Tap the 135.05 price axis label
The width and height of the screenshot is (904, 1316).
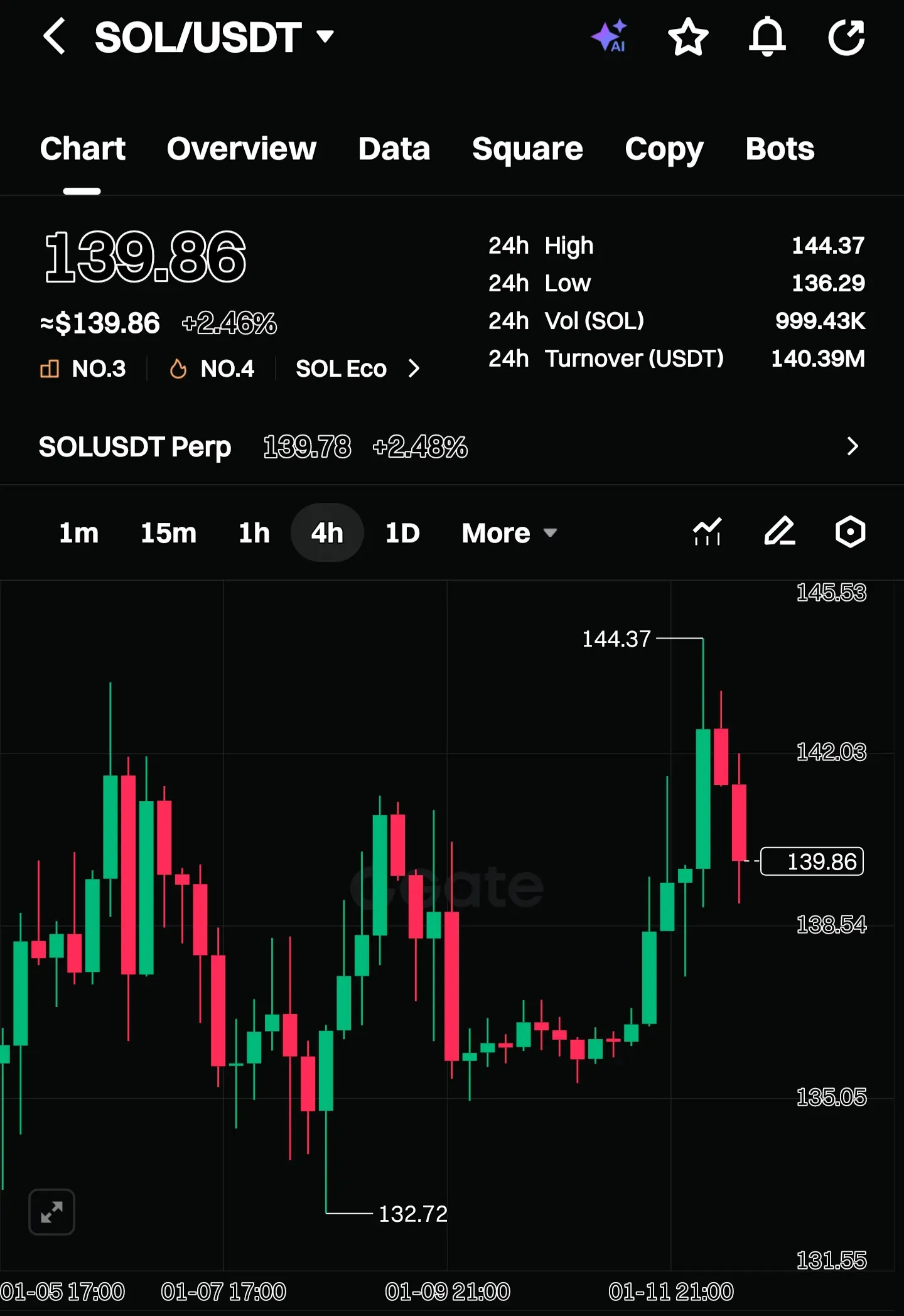[x=831, y=1098]
